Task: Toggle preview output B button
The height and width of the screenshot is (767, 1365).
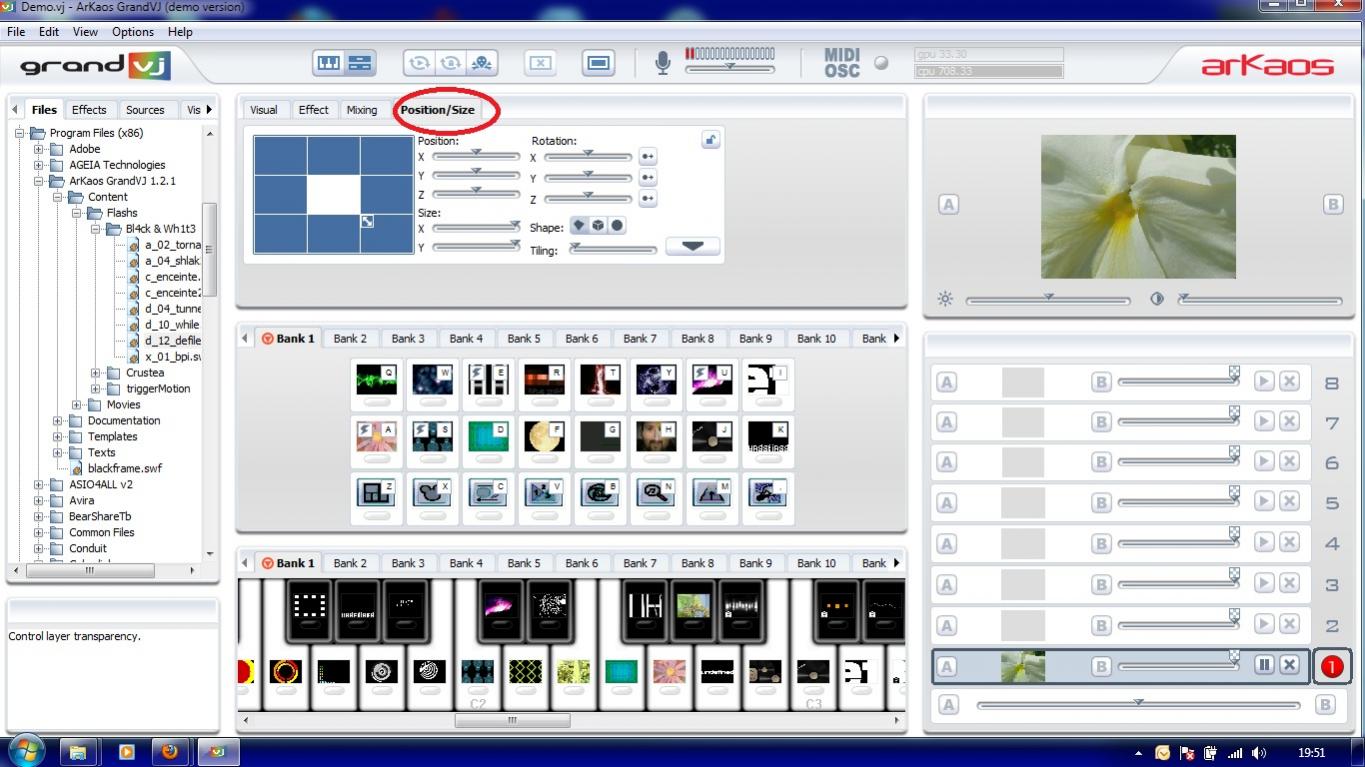Action: tap(1333, 205)
